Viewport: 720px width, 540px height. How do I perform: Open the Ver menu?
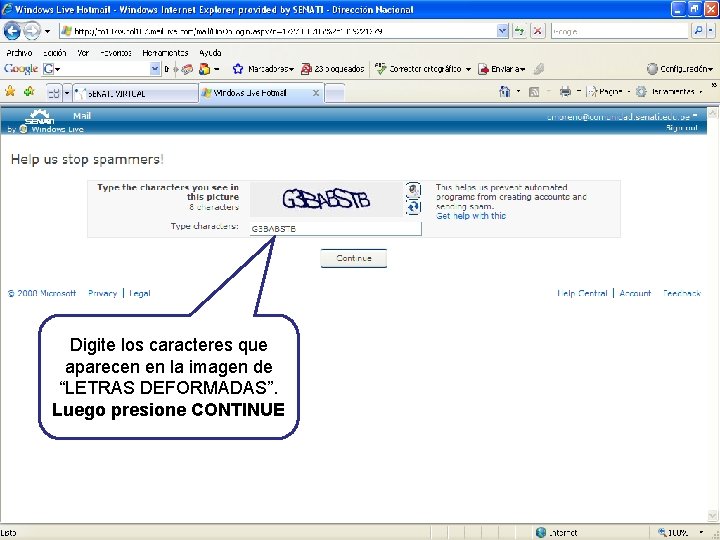click(x=83, y=53)
